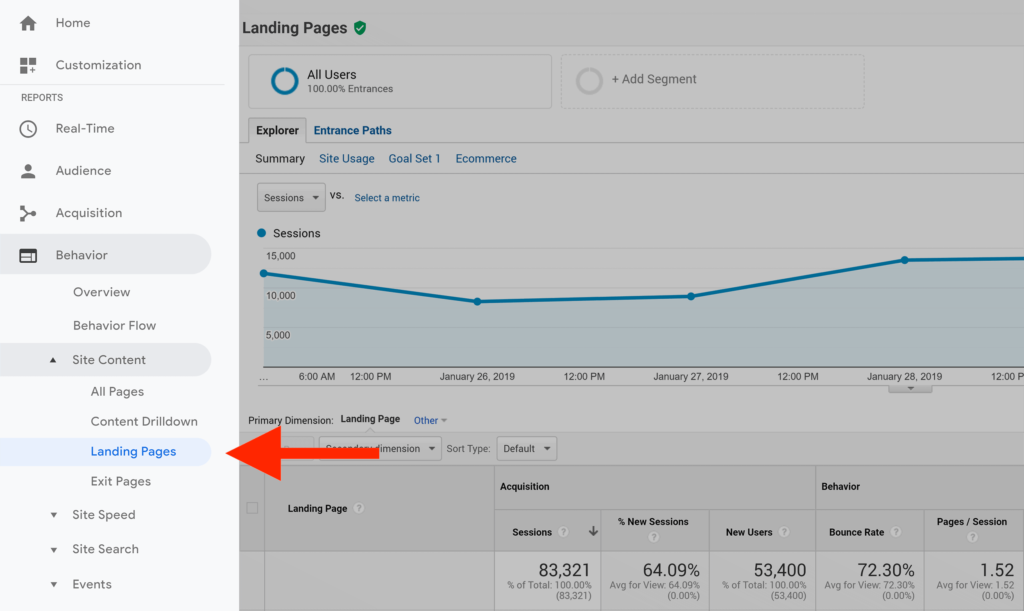The image size is (1024, 611).
Task: Select the Behavior section icon
Action: pos(27,254)
